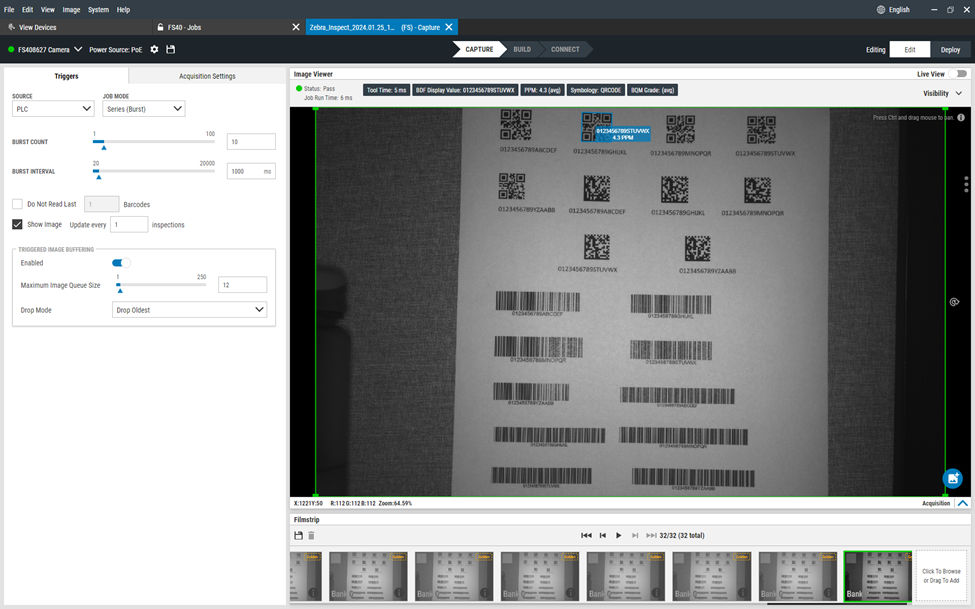This screenshot has height=609, width=975.
Task: Change language via English label
Action: (x=899, y=9)
